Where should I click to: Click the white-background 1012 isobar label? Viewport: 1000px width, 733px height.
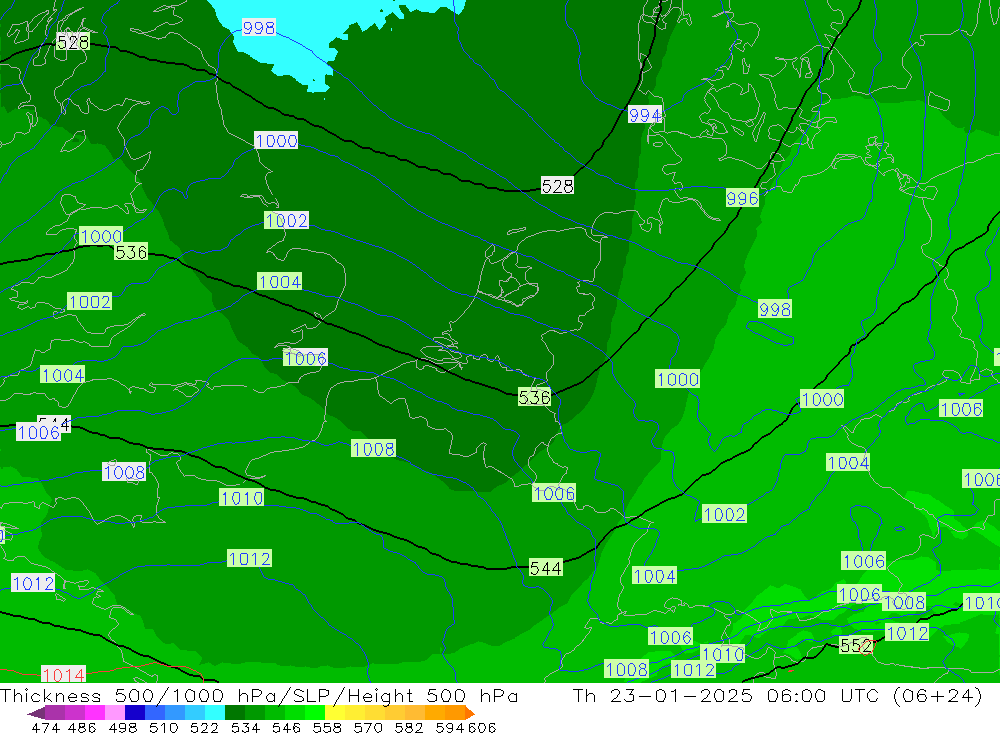(x=33, y=582)
